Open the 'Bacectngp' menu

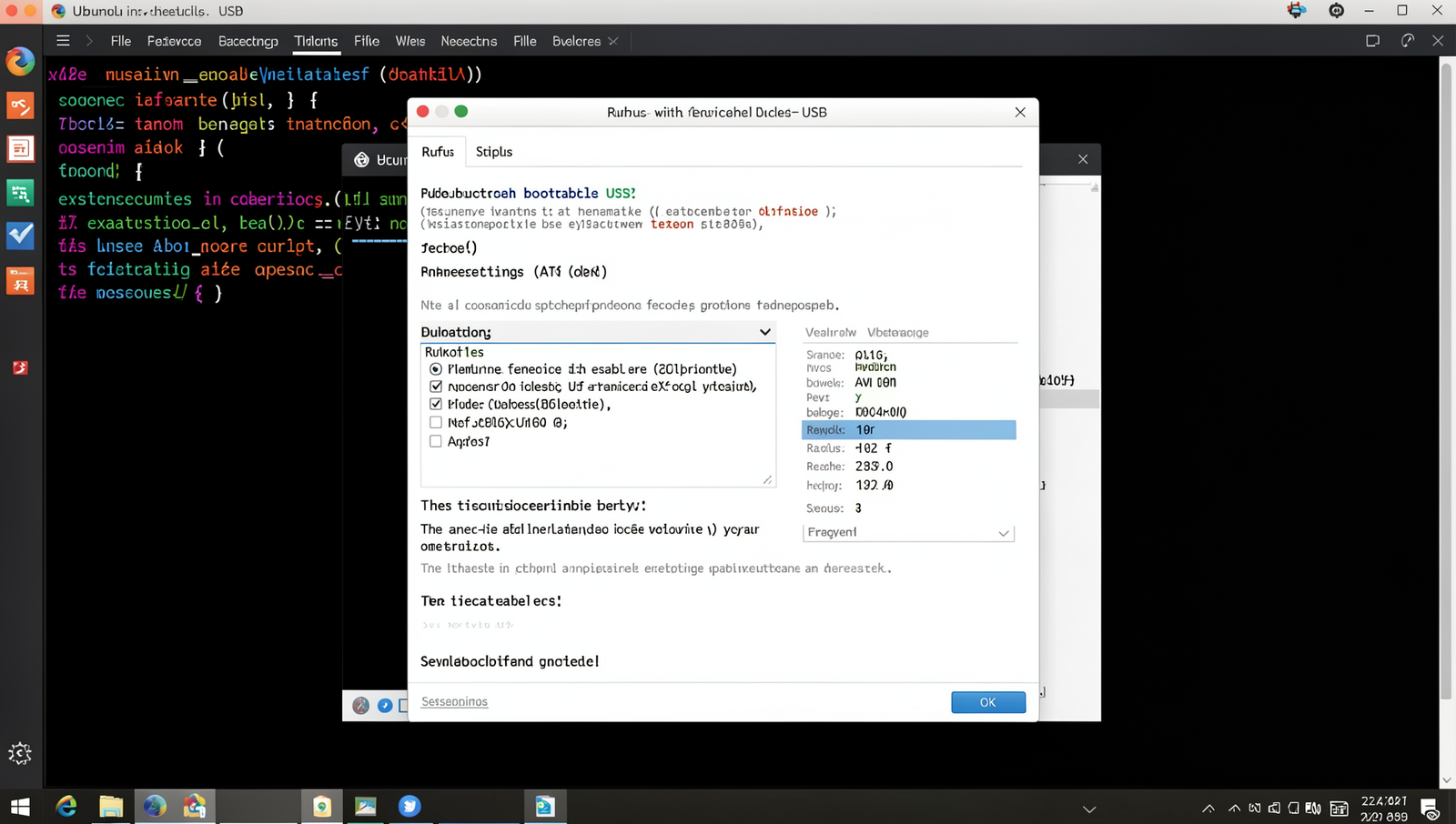[248, 41]
